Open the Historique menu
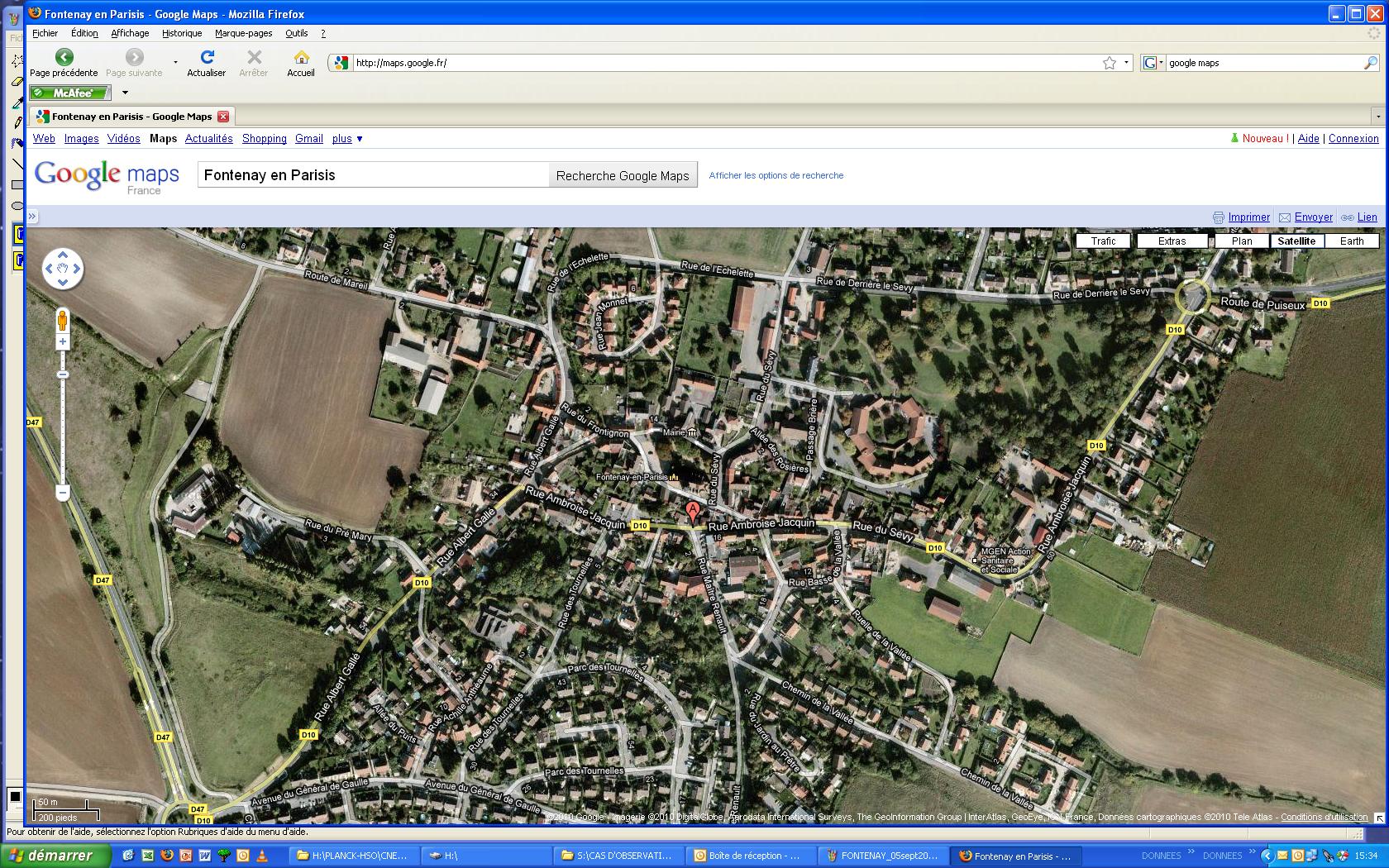Screen dimensions: 1389x868 coord(182,33)
